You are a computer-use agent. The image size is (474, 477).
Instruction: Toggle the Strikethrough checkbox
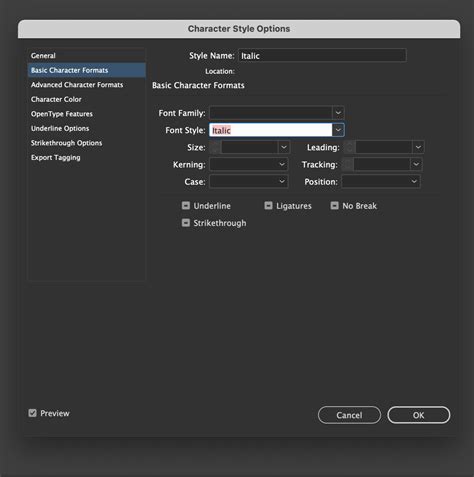click(x=186, y=223)
